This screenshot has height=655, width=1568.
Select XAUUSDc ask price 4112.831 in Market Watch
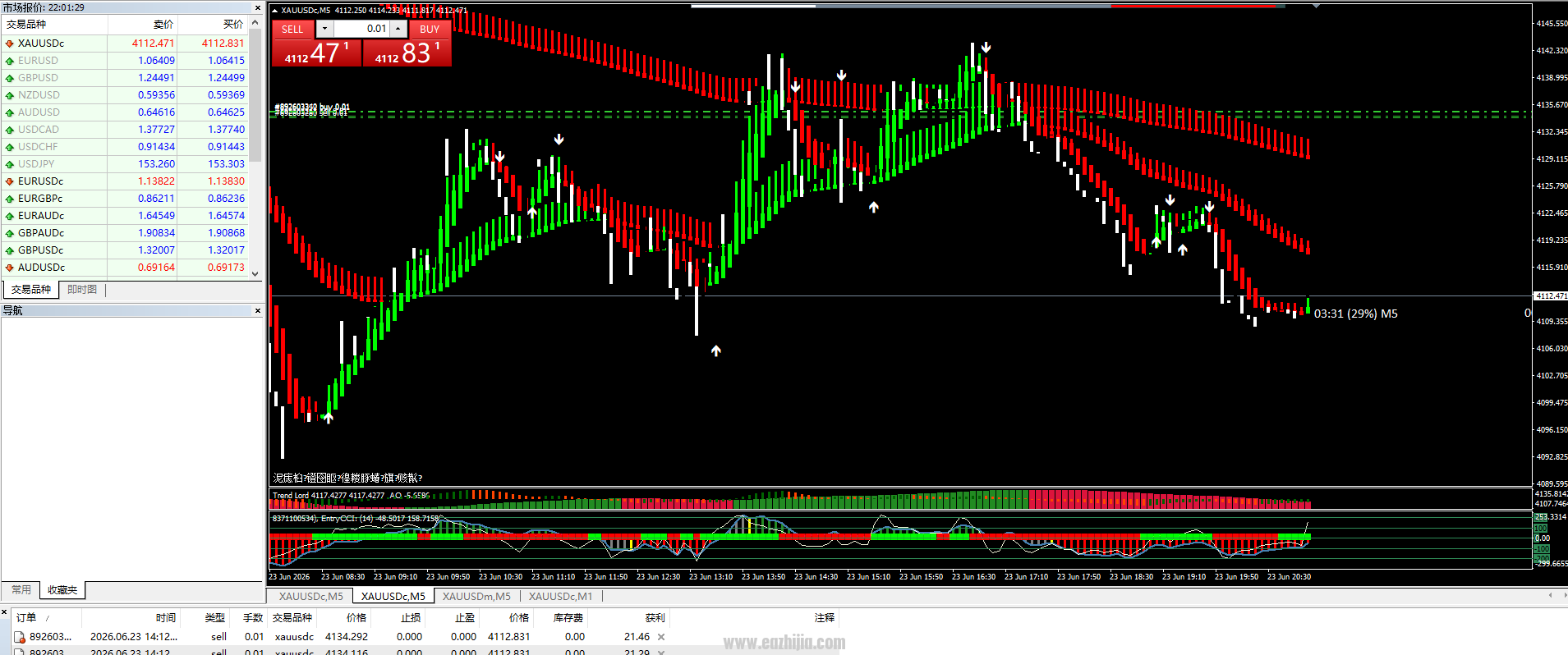click(x=223, y=44)
